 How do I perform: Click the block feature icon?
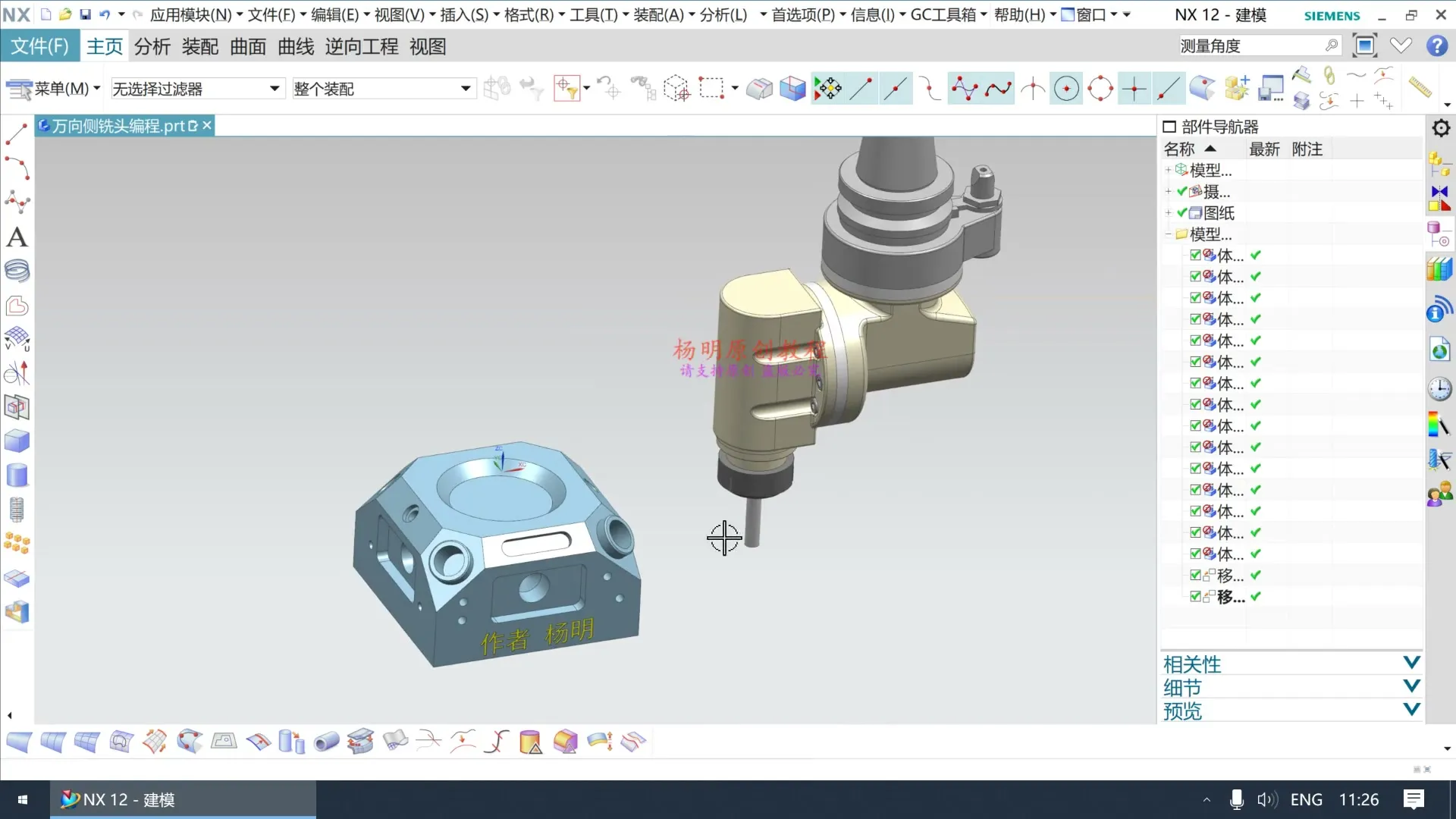(17, 441)
